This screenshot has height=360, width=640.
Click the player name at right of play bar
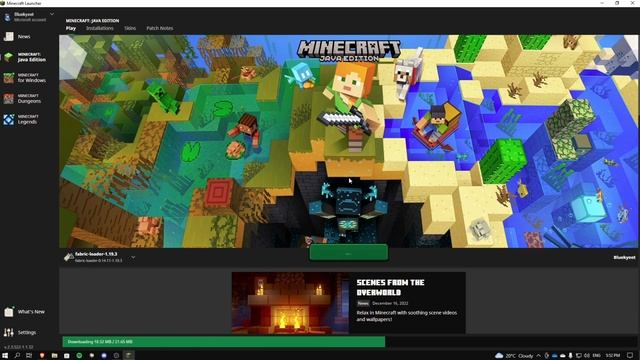[624, 258]
